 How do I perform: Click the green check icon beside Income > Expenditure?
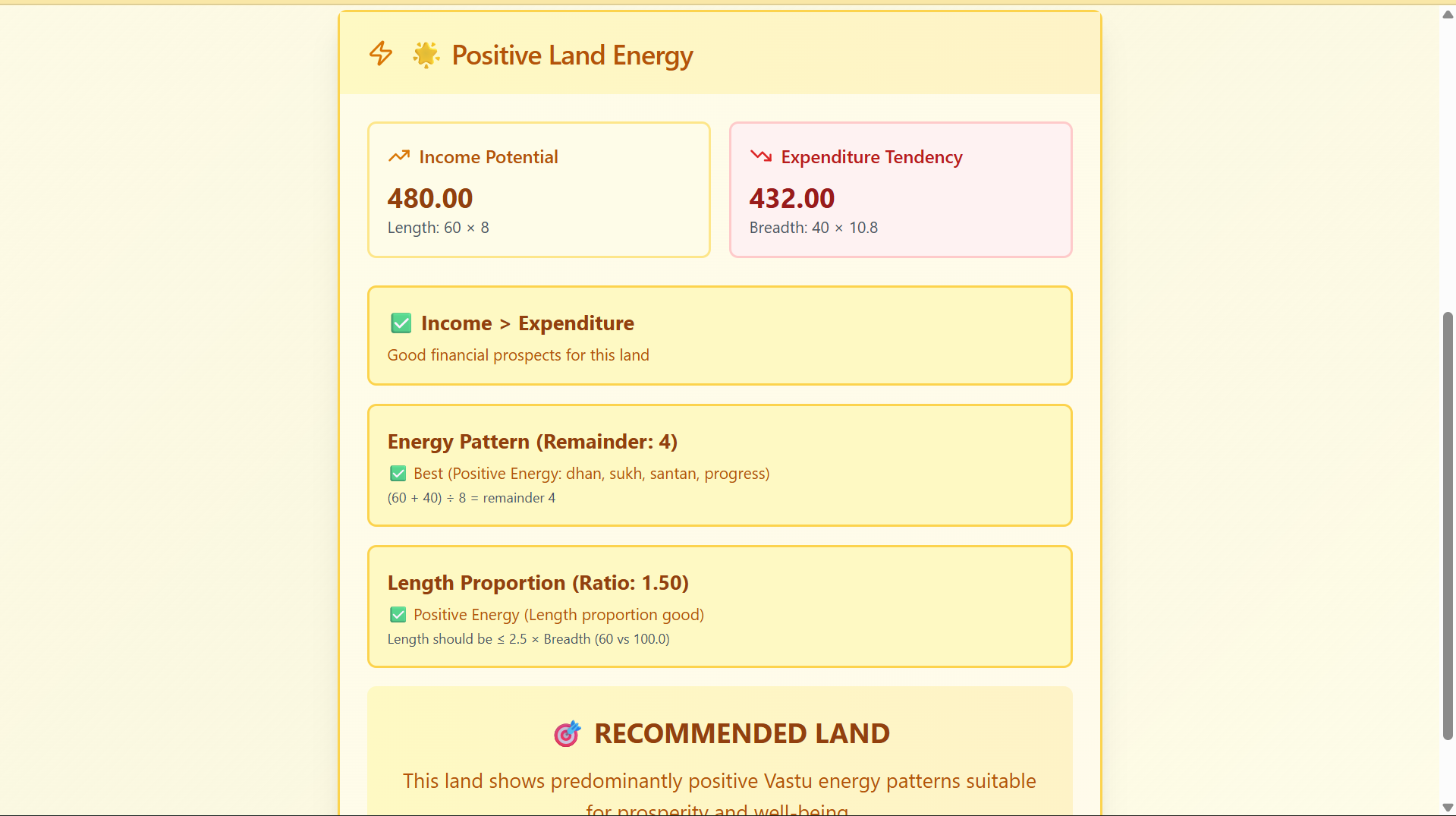401,323
